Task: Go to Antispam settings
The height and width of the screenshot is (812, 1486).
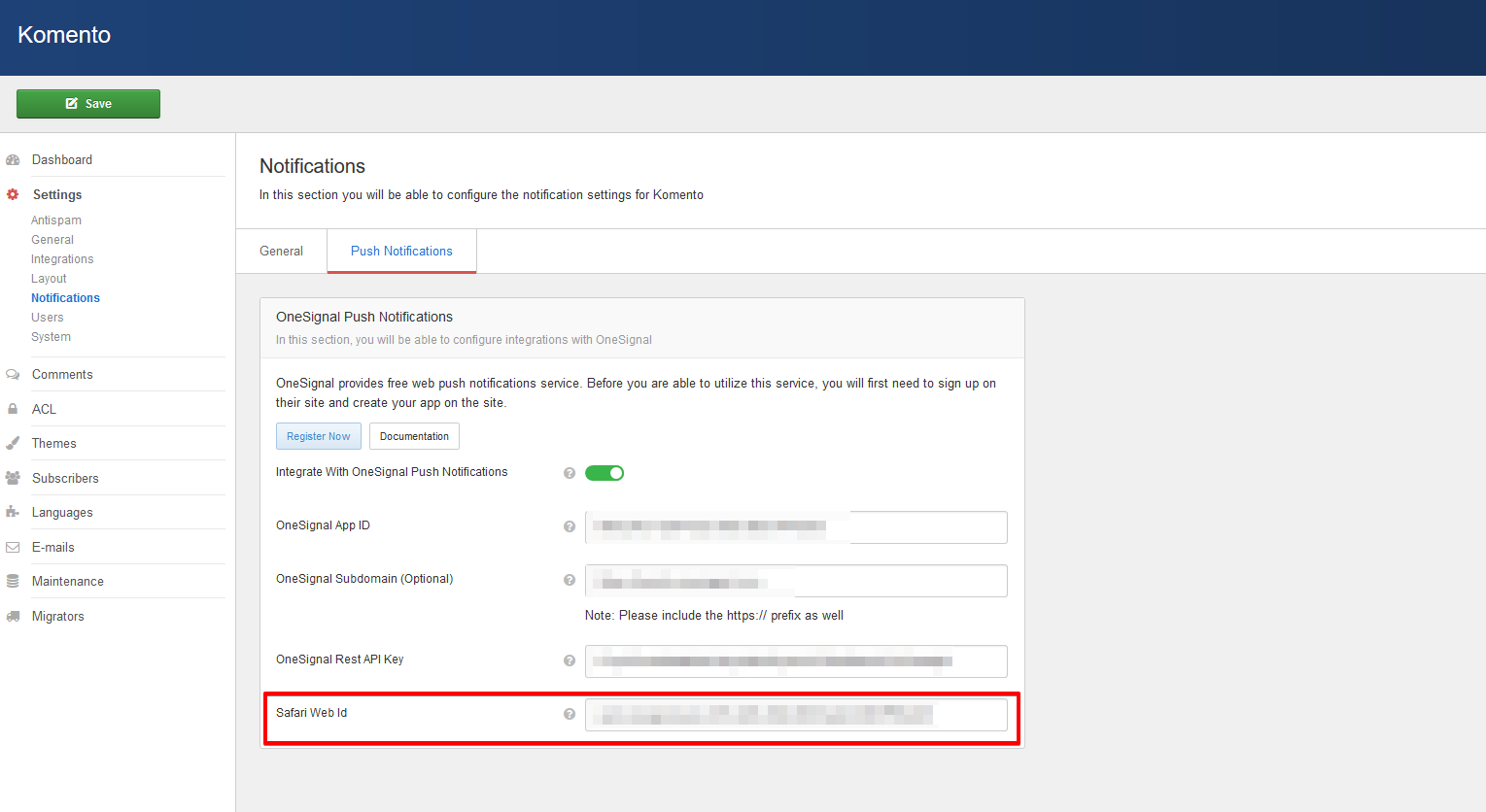Action: click(x=56, y=220)
